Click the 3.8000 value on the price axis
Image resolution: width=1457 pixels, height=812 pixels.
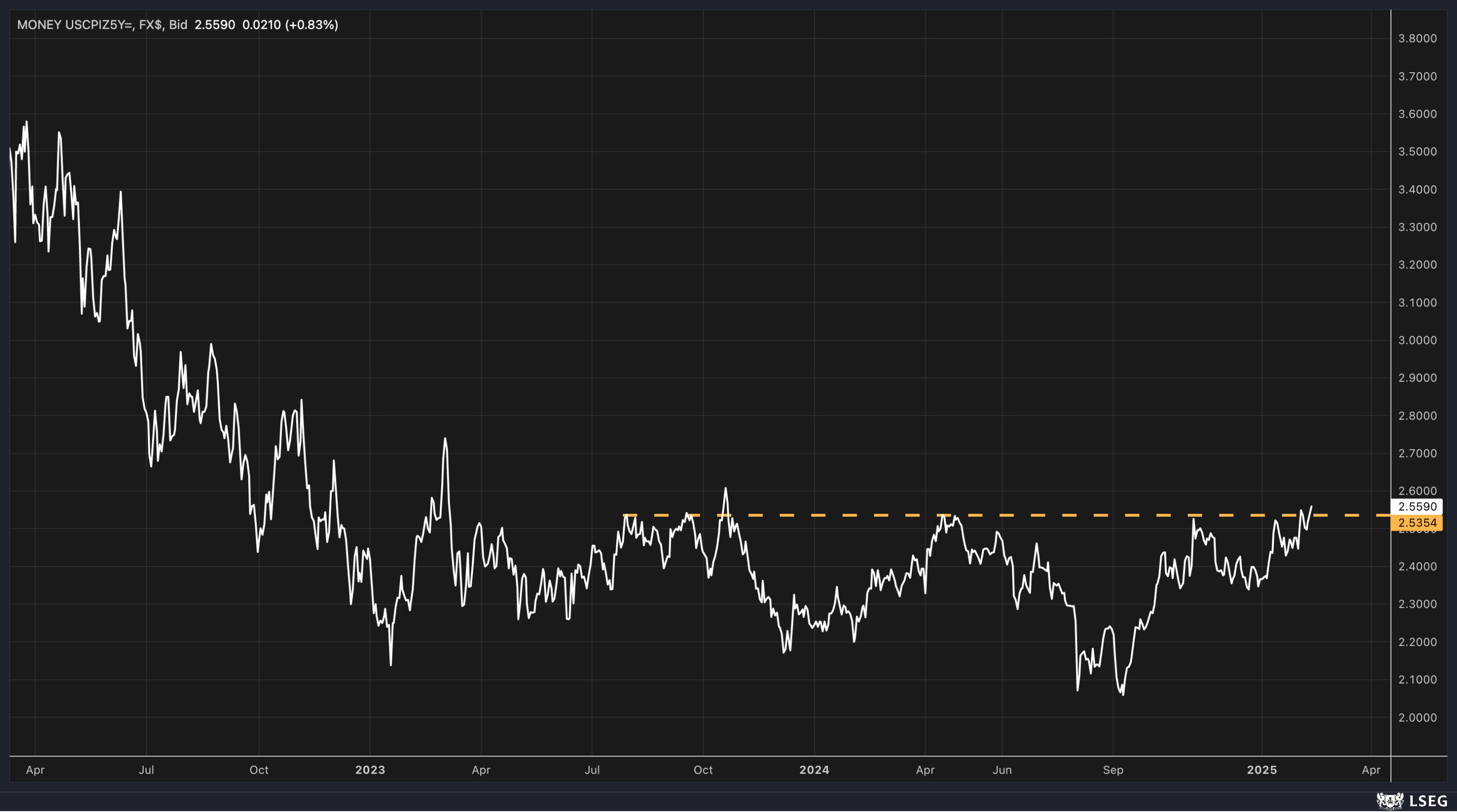[1417, 39]
